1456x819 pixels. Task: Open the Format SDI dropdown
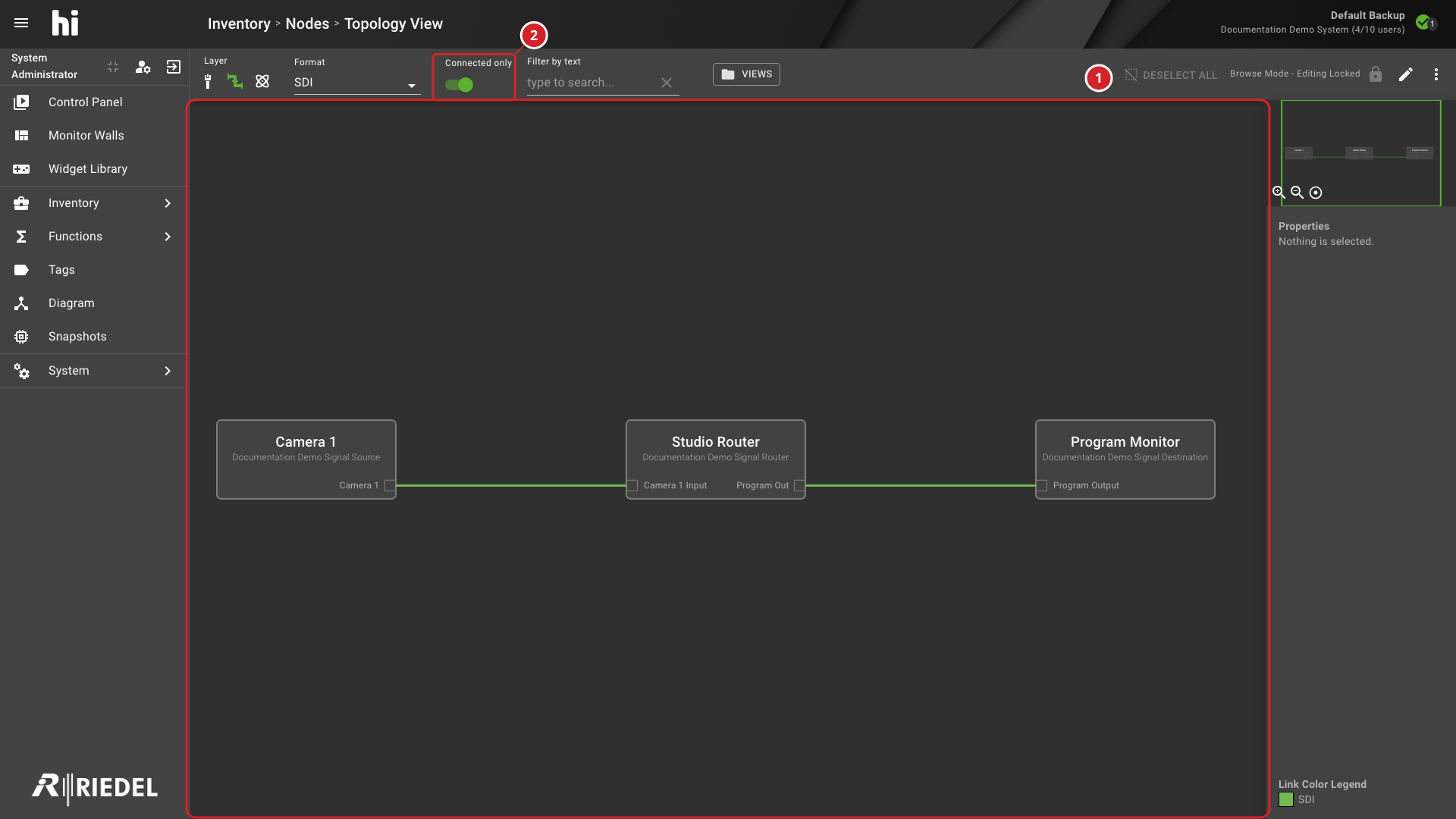pos(357,83)
